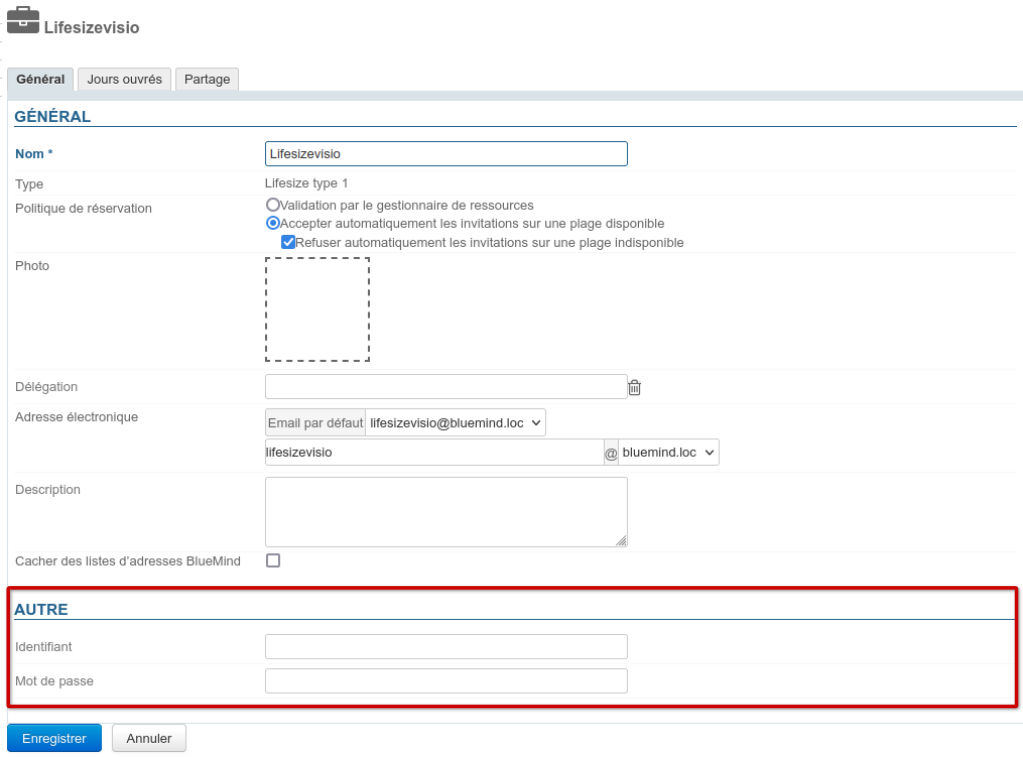
Task: Click the lifesizevisio email local-part field
Action: pos(435,452)
